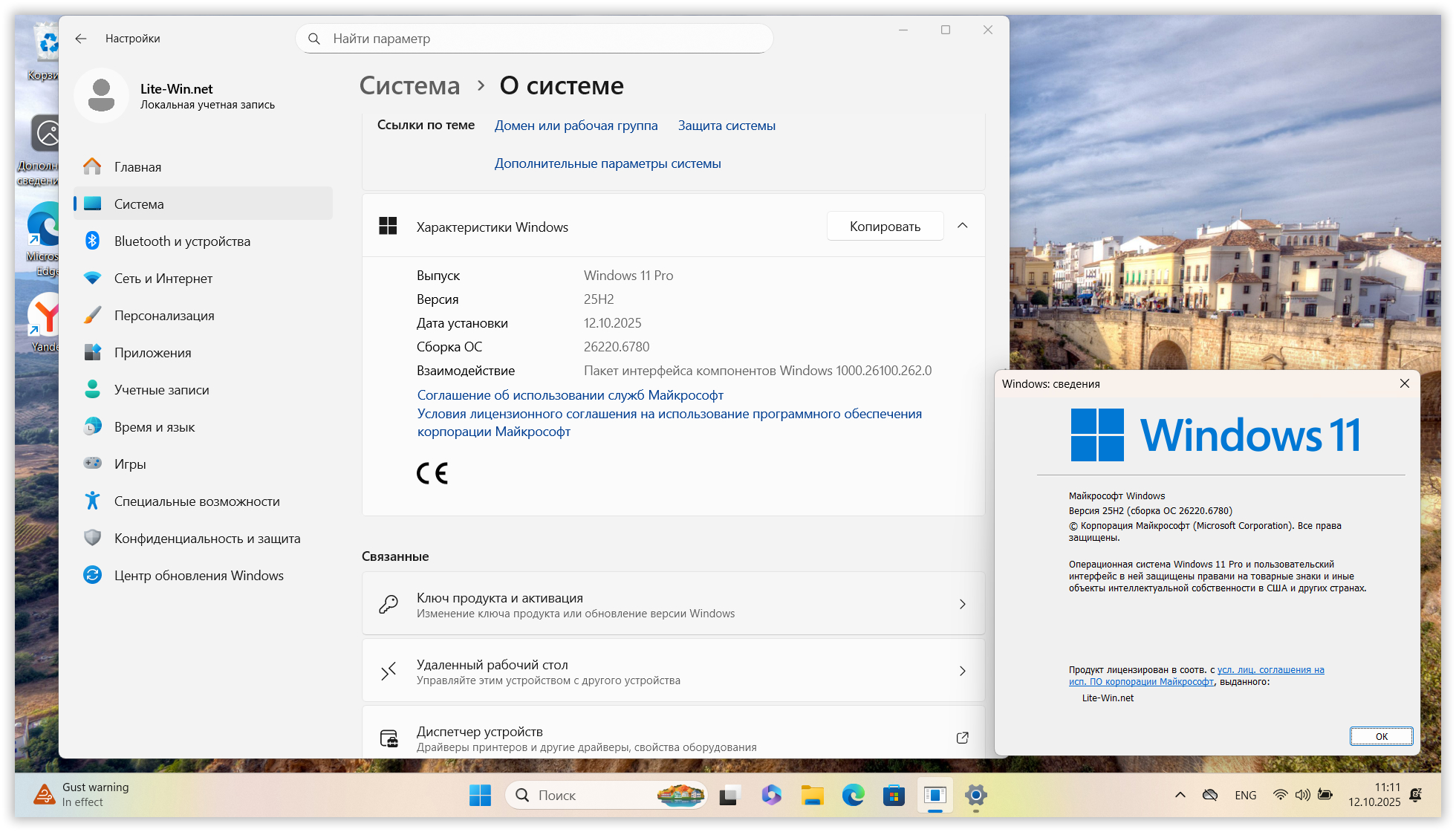1456x832 pixels.
Task: Click the back arrow in Settings
Action: pos(81,39)
